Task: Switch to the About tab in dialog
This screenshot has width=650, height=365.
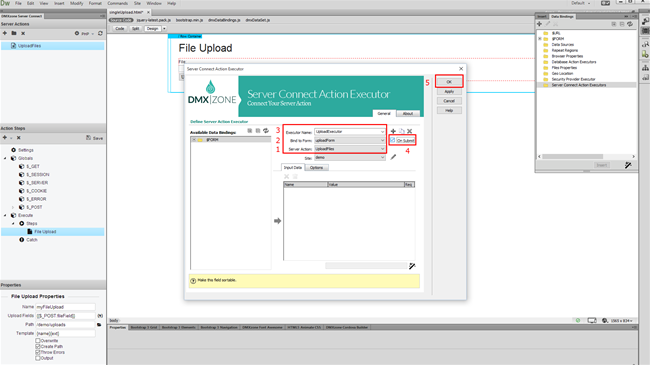Action: coord(408,114)
